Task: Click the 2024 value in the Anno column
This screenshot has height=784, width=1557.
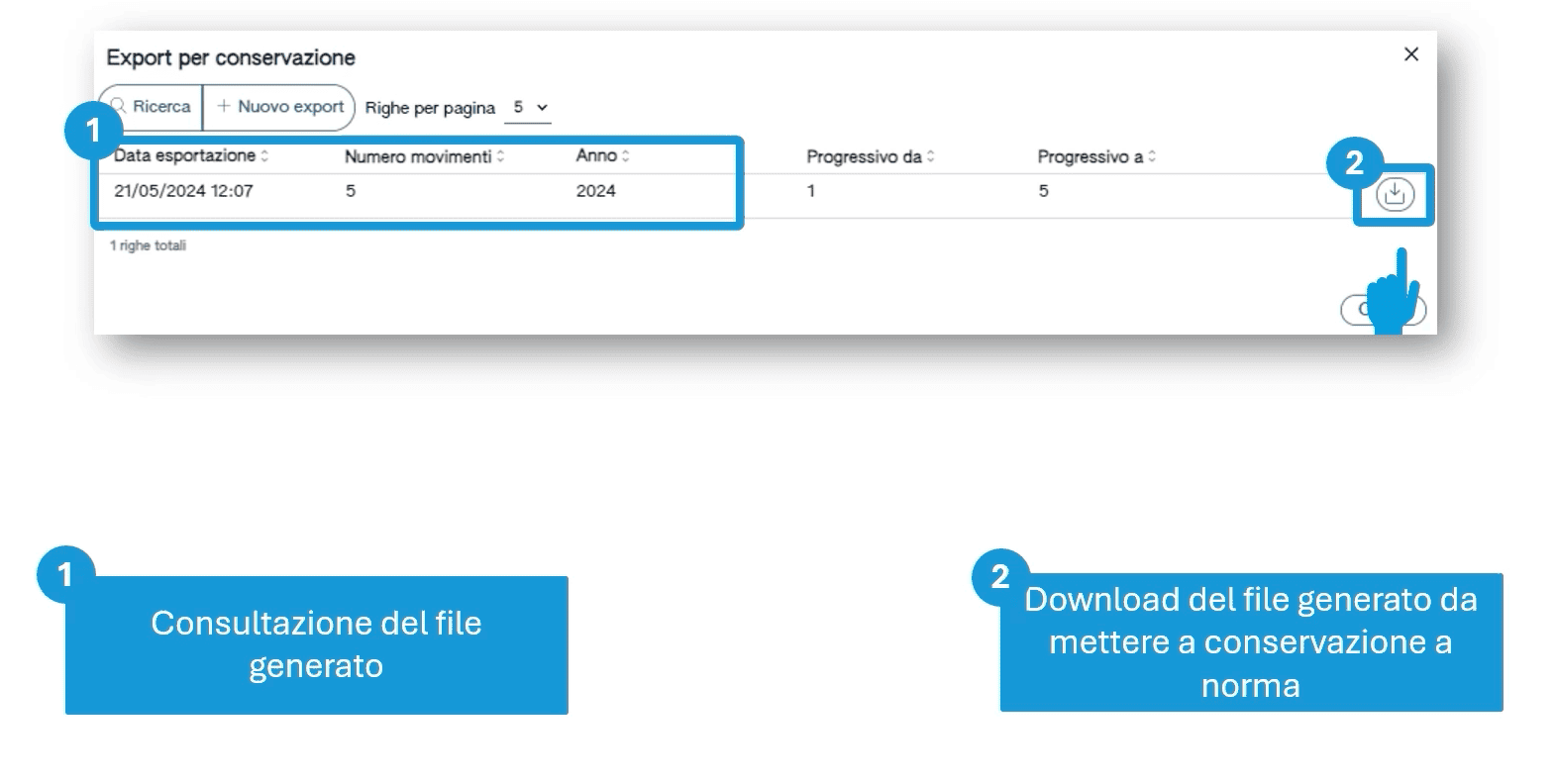Action: click(x=595, y=191)
